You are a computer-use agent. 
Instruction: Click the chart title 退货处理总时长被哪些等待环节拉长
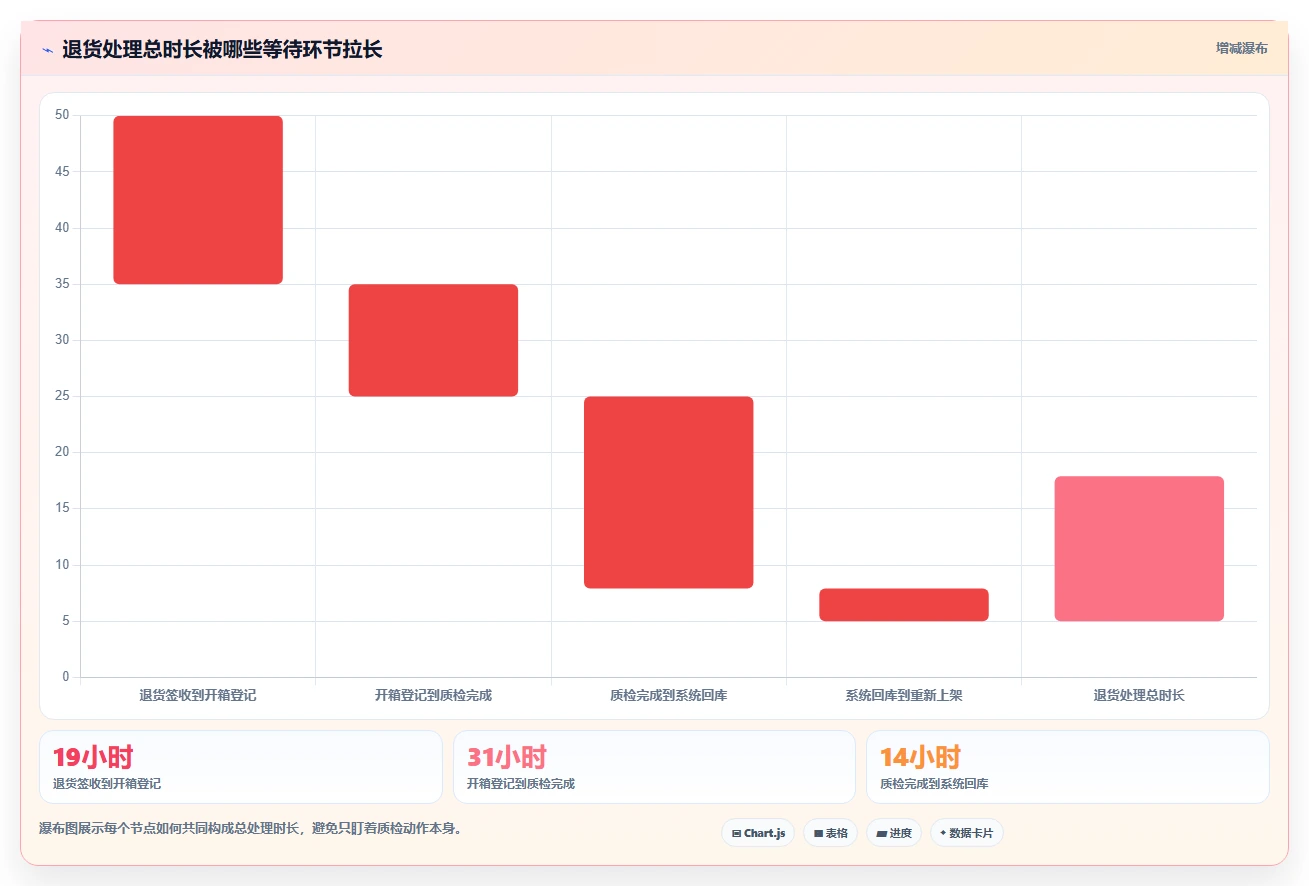coord(222,49)
